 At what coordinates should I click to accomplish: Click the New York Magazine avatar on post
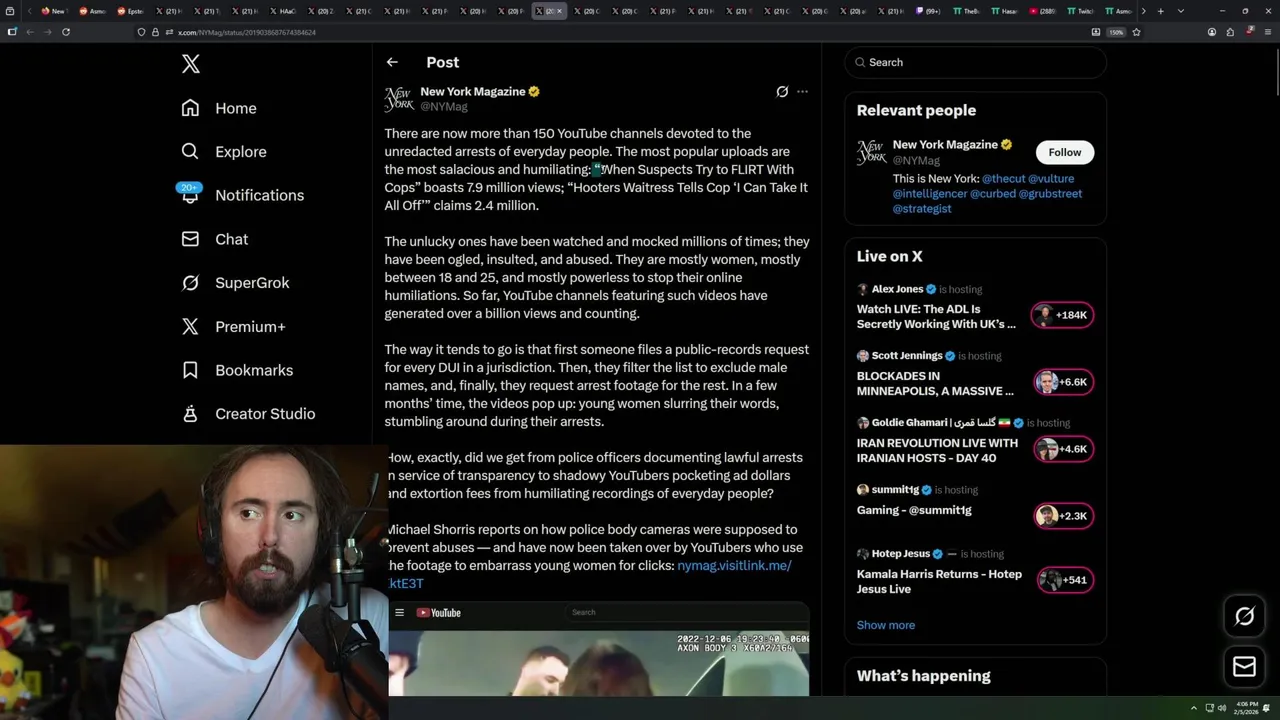click(x=399, y=99)
